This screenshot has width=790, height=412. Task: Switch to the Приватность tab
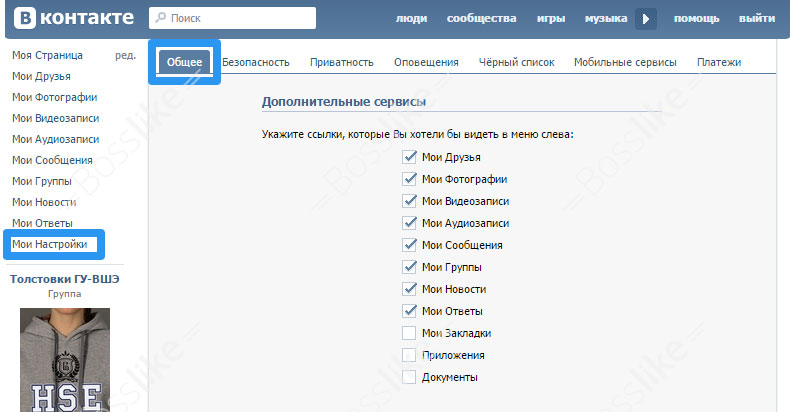click(342, 62)
